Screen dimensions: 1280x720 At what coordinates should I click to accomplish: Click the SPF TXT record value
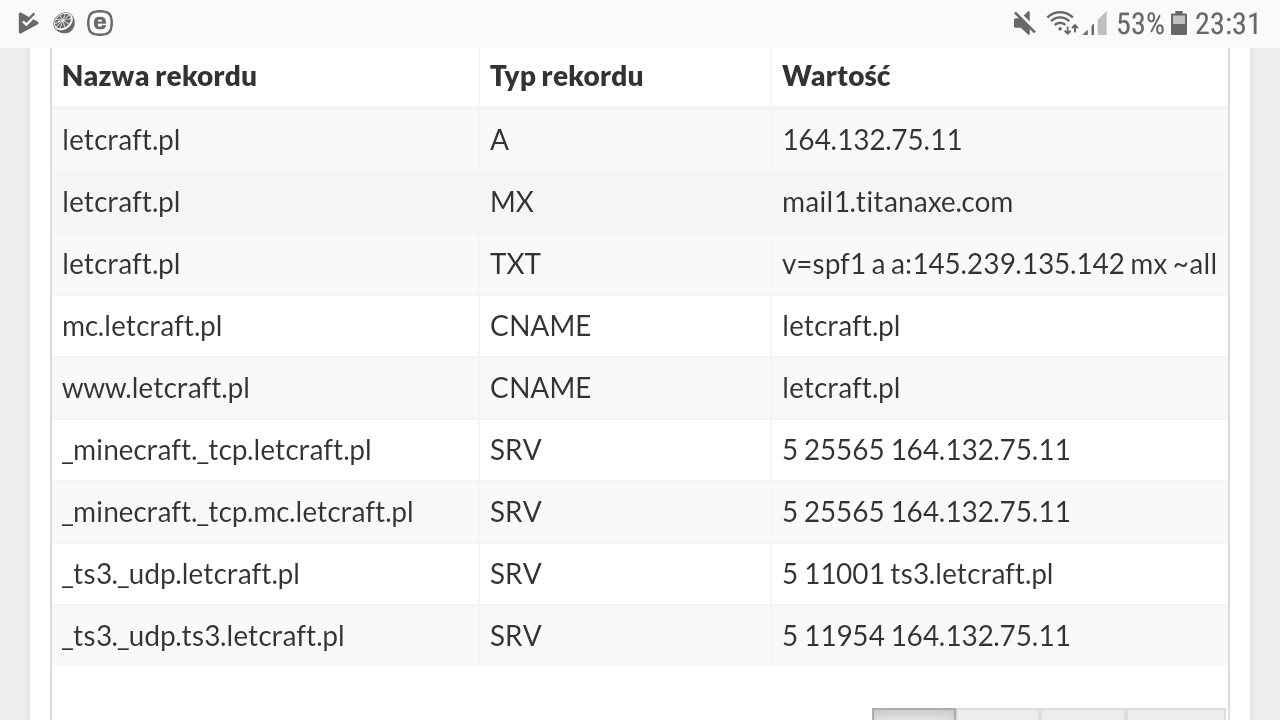pyautogui.click(x=999, y=264)
